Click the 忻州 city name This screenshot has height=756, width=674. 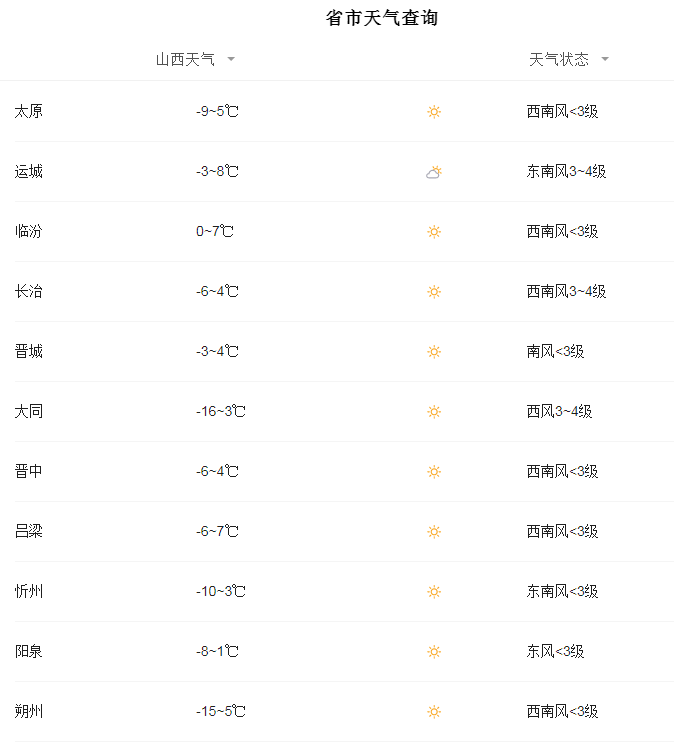point(28,592)
